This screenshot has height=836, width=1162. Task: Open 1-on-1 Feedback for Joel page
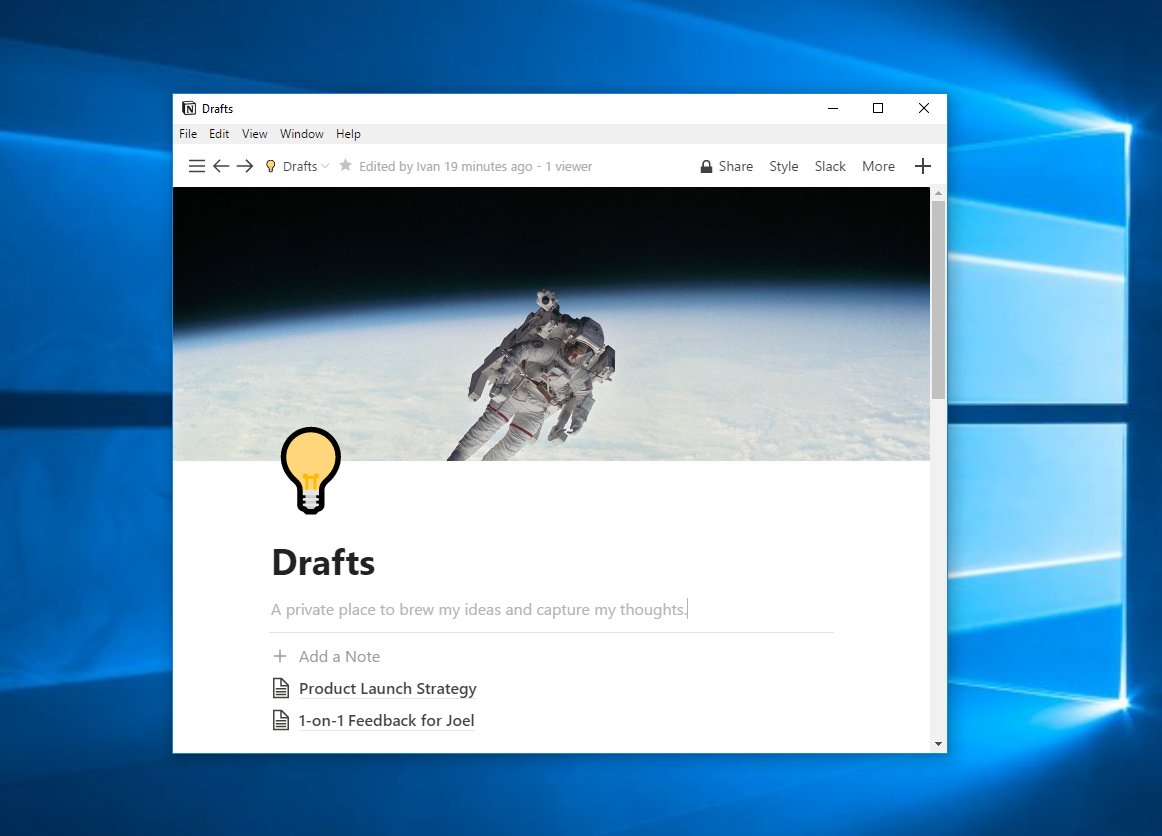[386, 720]
